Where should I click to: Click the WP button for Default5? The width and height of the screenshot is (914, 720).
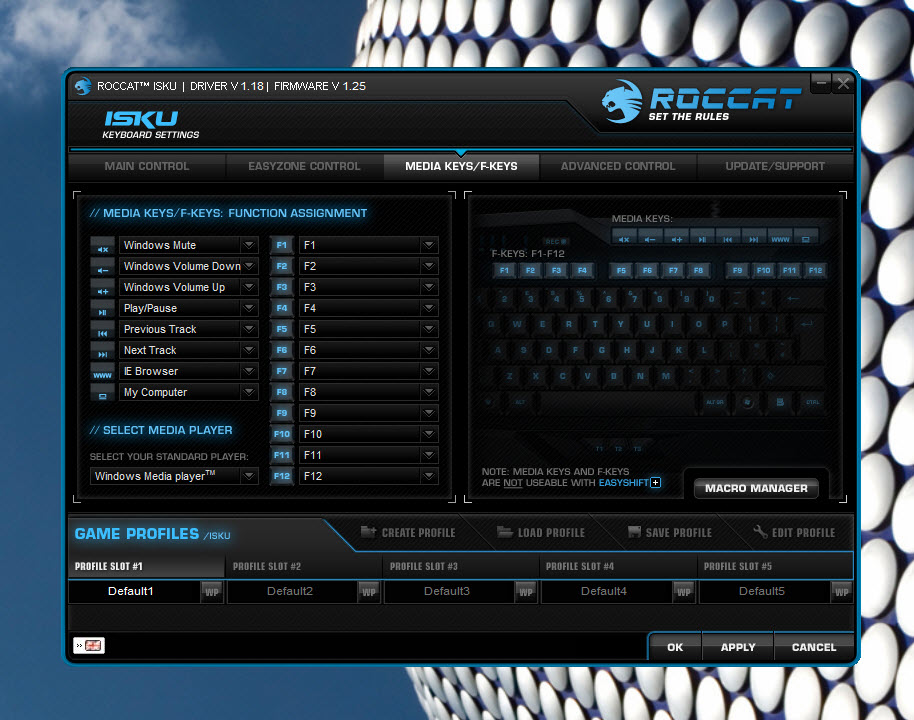[842, 592]
